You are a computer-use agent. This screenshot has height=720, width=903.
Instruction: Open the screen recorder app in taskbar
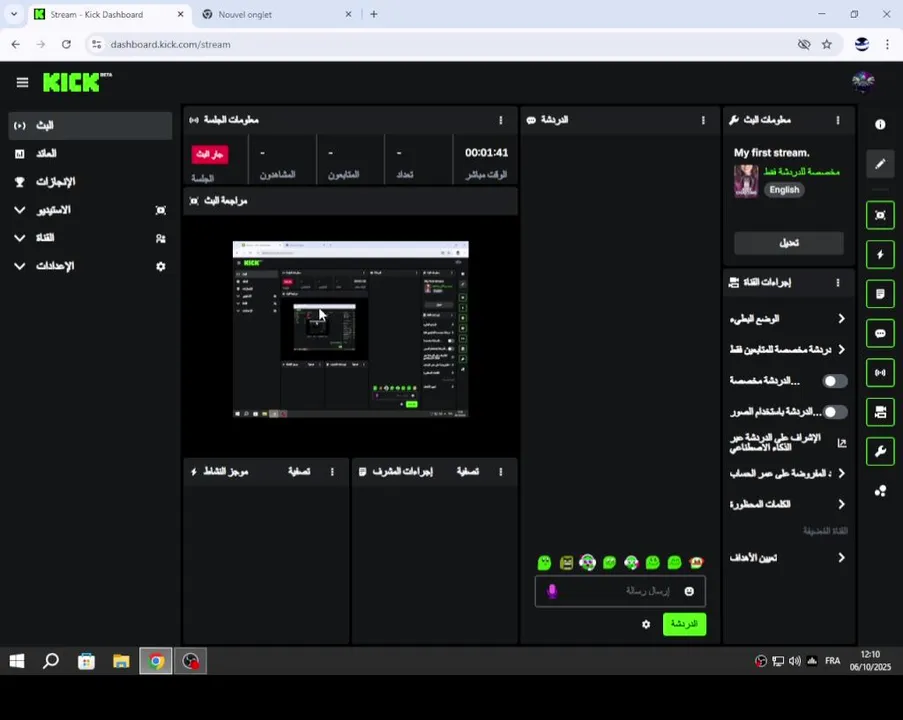[191, 661]
